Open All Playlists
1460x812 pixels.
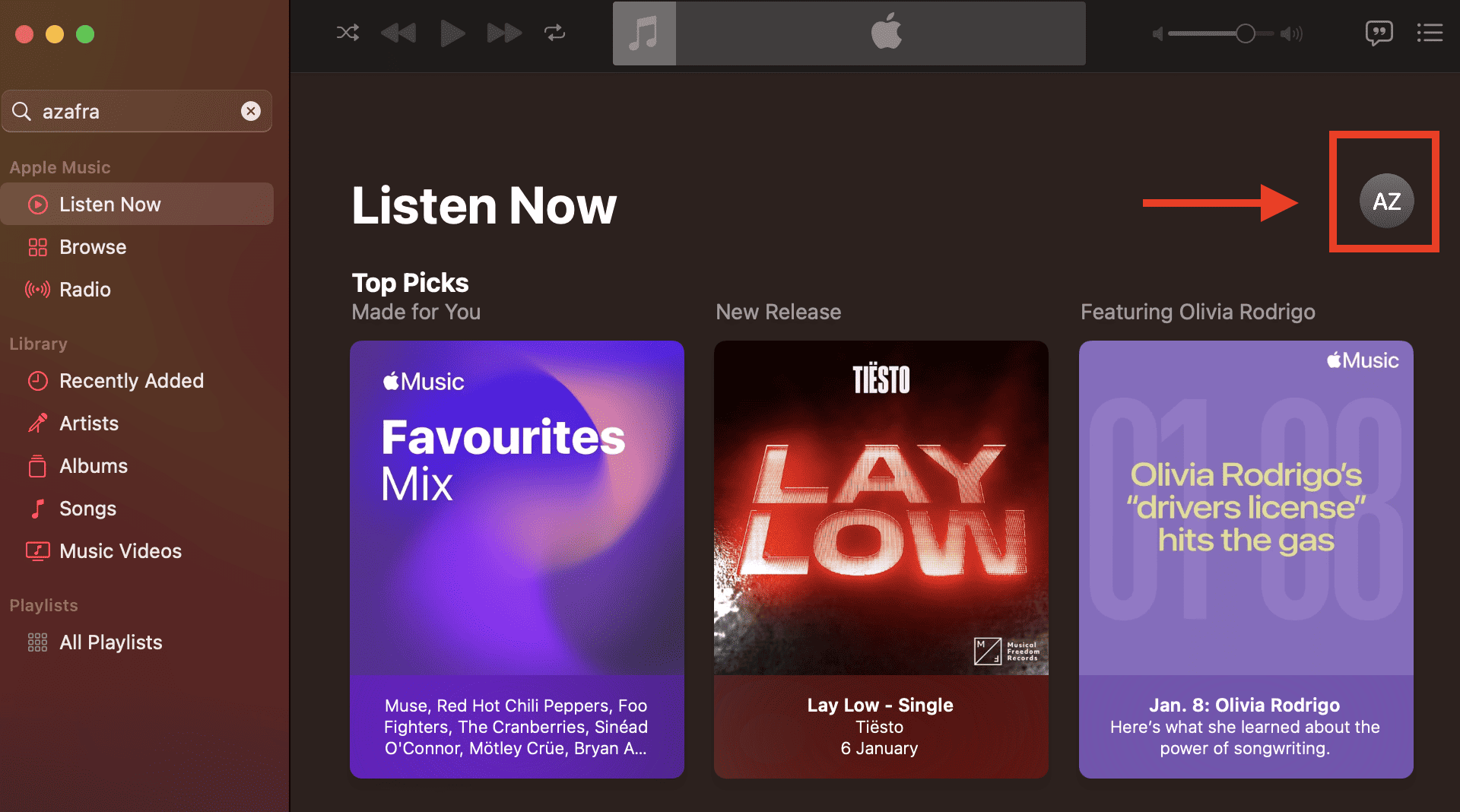pyautogui.click(x=110, y=642)
